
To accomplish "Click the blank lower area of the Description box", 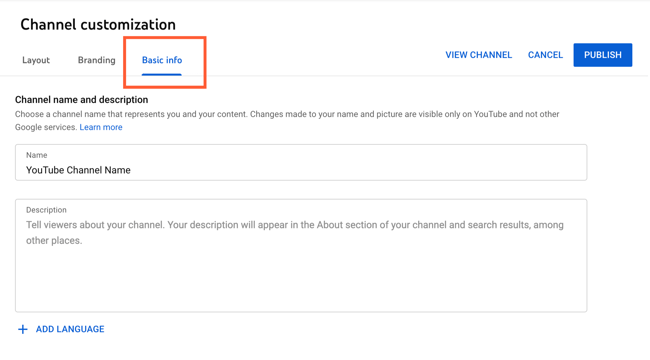I will pos(301,280).
